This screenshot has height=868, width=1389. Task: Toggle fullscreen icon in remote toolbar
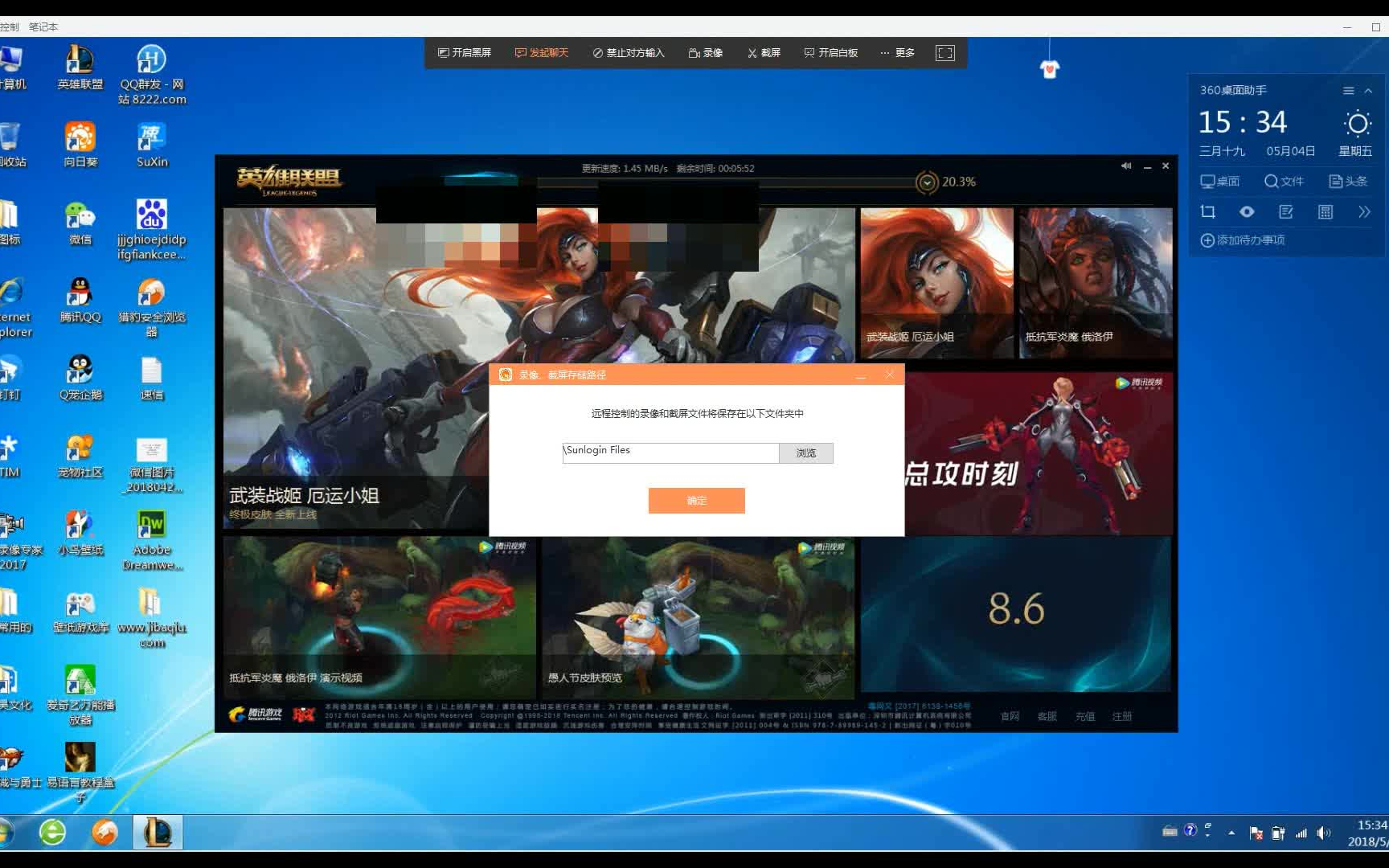pyautogui.click(x=945, y=53)
